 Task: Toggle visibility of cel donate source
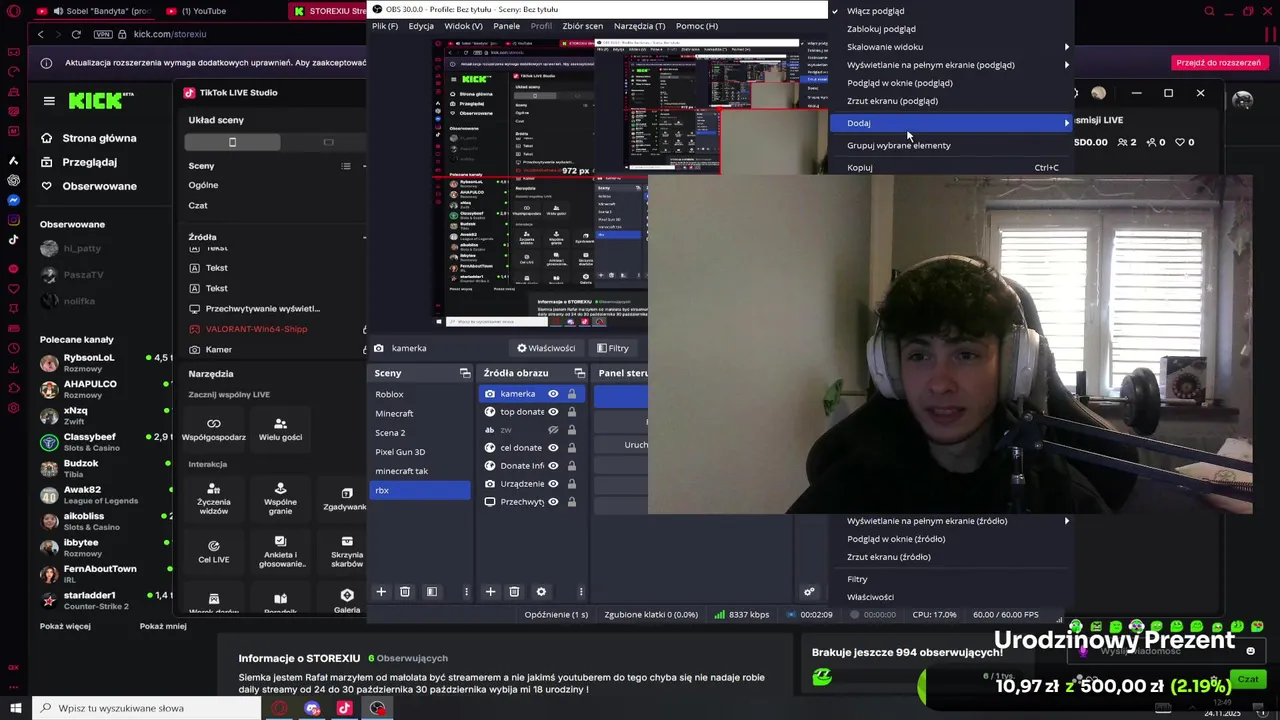[553, 448]
